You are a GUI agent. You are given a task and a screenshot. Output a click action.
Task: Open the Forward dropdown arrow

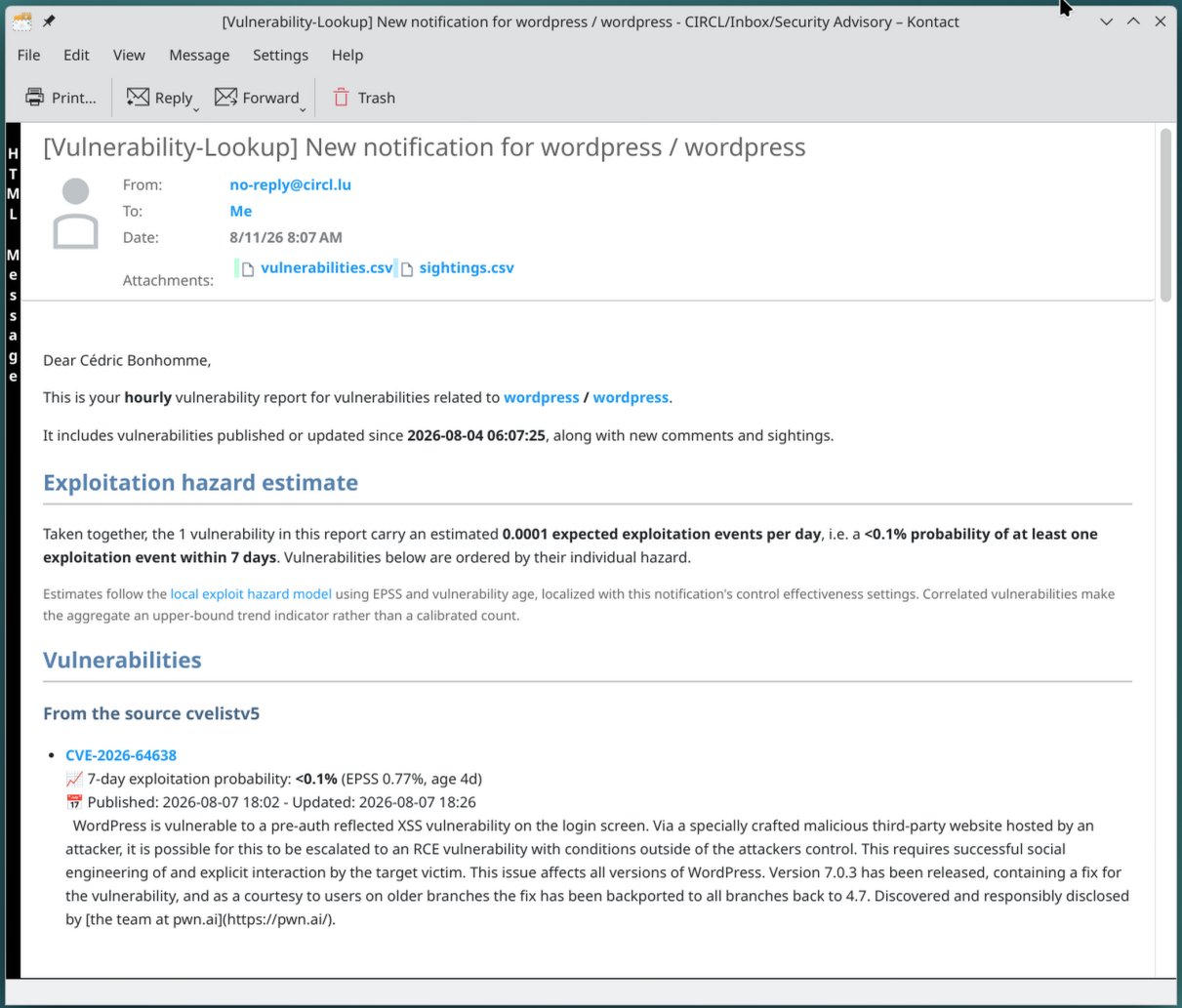coord(303,108)
